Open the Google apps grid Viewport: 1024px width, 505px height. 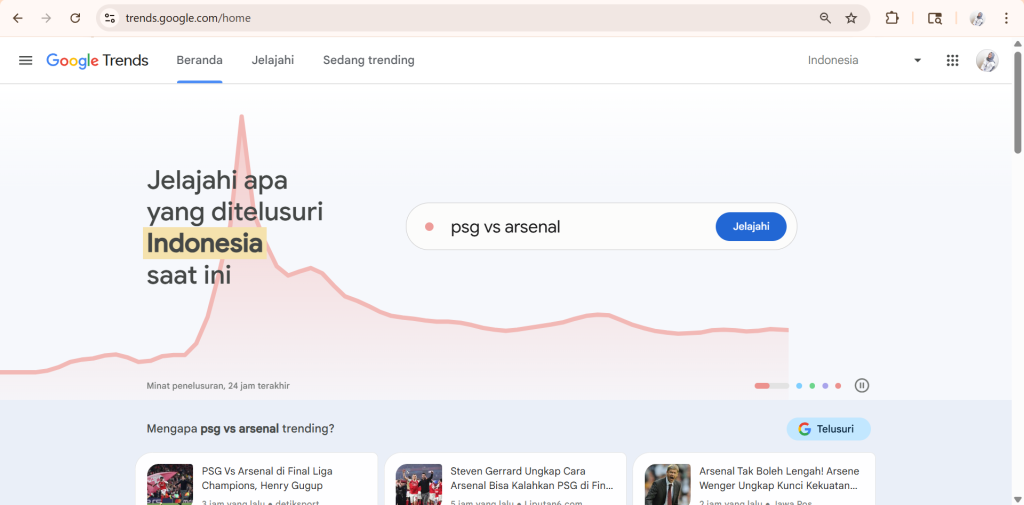(952, 60)
